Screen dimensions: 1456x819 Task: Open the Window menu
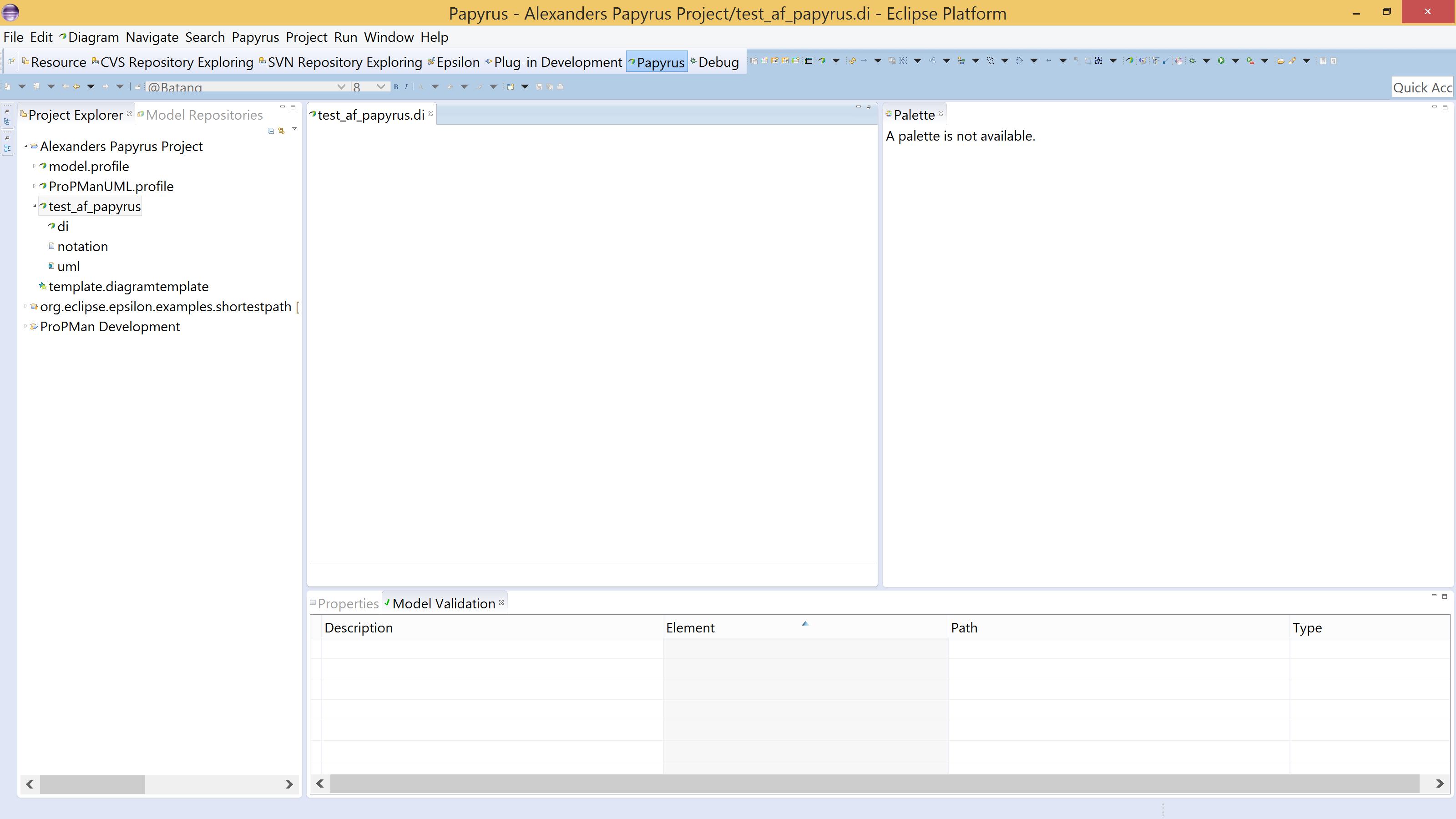[389, 37]
